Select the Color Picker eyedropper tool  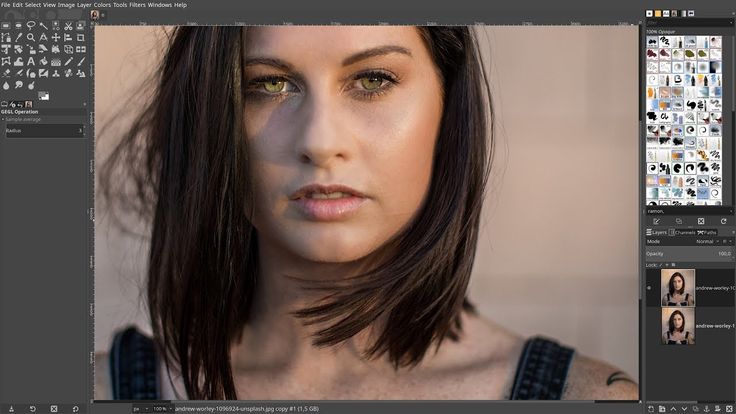pyautogui.click(x=18, y=38)
